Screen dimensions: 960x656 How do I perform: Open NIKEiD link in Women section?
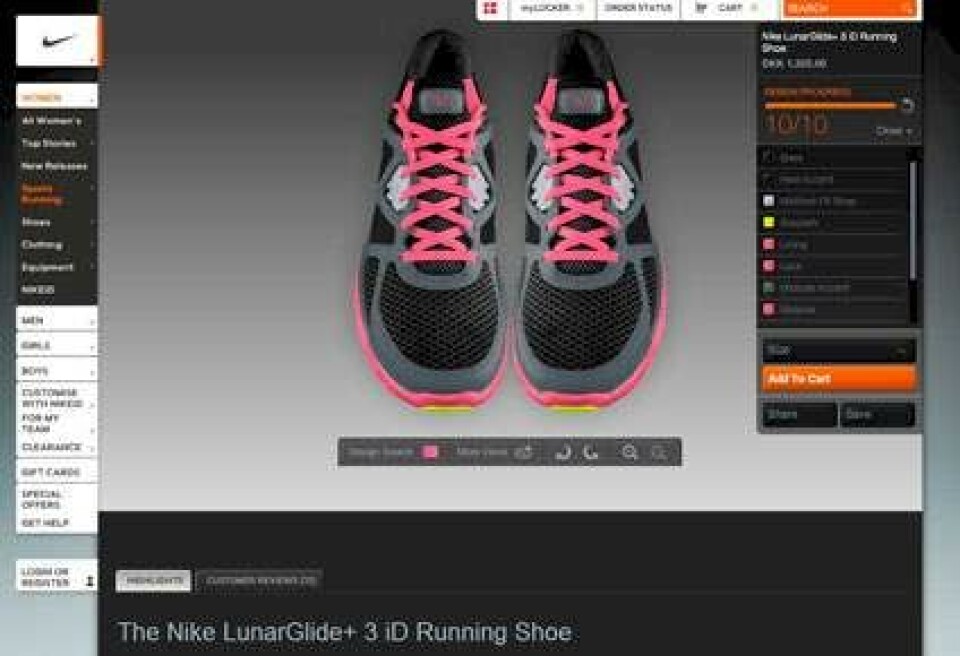38,289
